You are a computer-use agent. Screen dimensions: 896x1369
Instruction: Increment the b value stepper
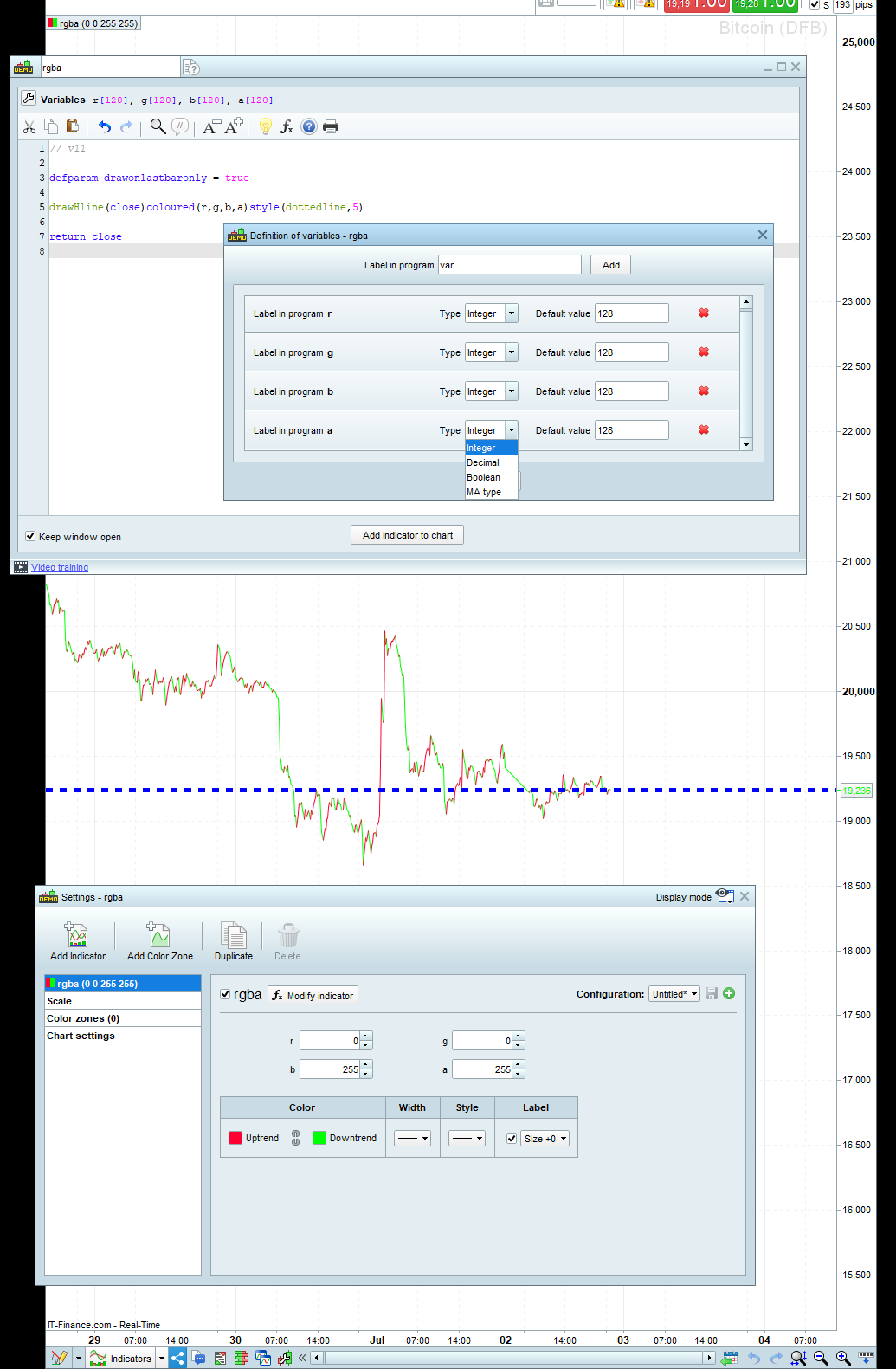pos(366,1065)
